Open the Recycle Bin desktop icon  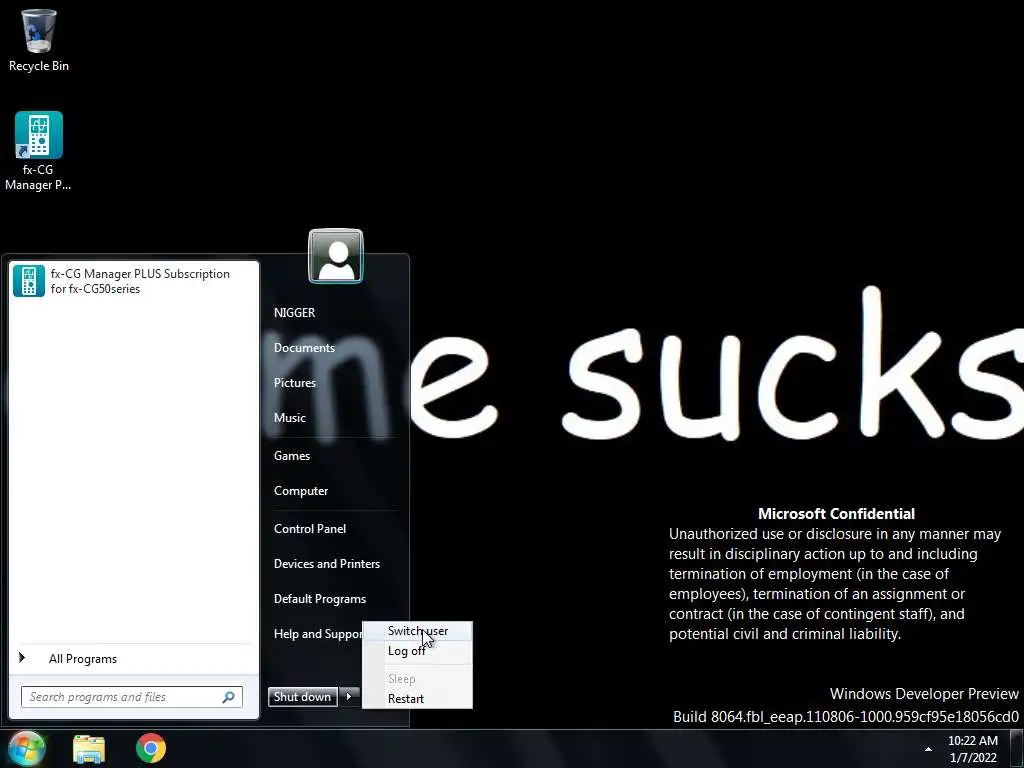click(x=39, y=40)
